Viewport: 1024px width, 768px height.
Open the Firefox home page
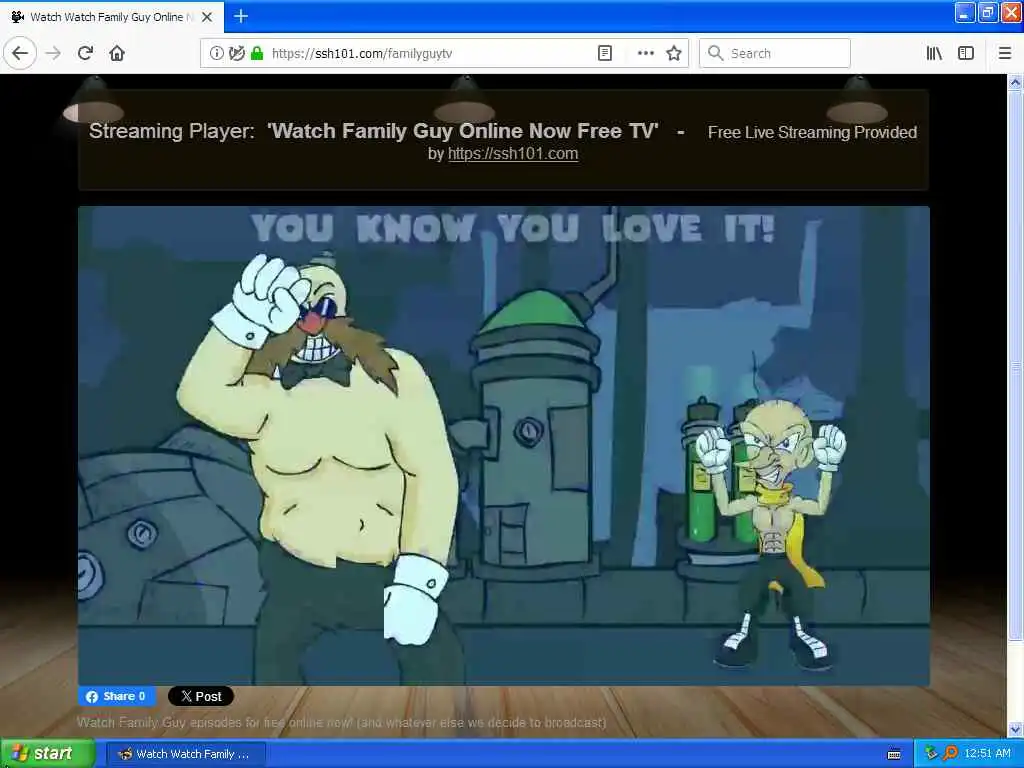point(117,53)
